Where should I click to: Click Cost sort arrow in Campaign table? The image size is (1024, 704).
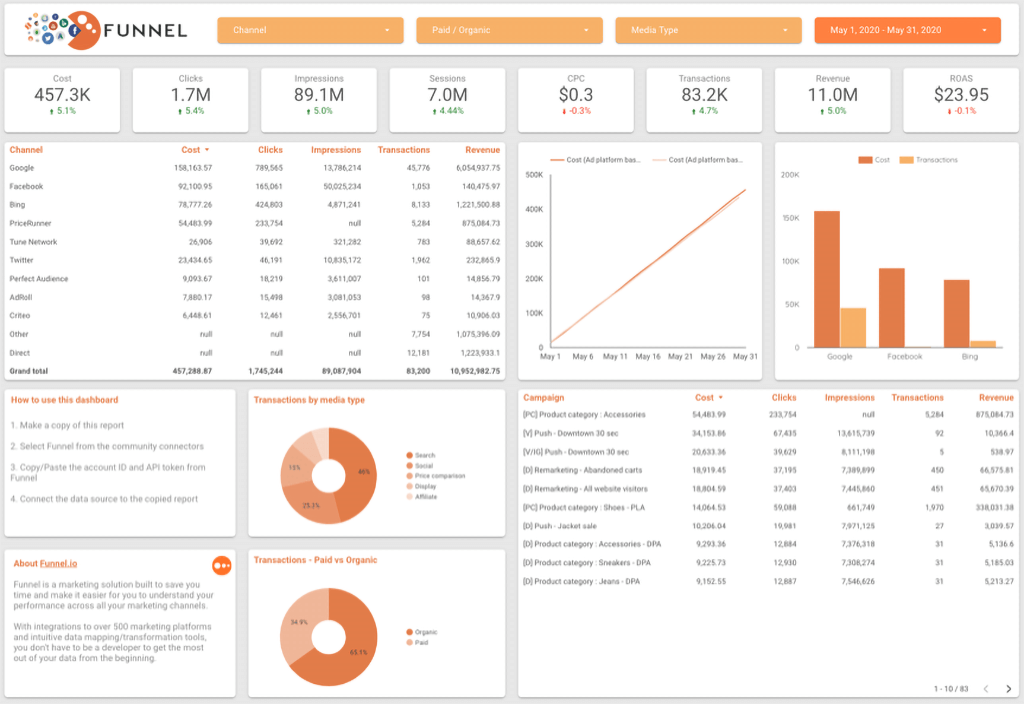[720, 398]
